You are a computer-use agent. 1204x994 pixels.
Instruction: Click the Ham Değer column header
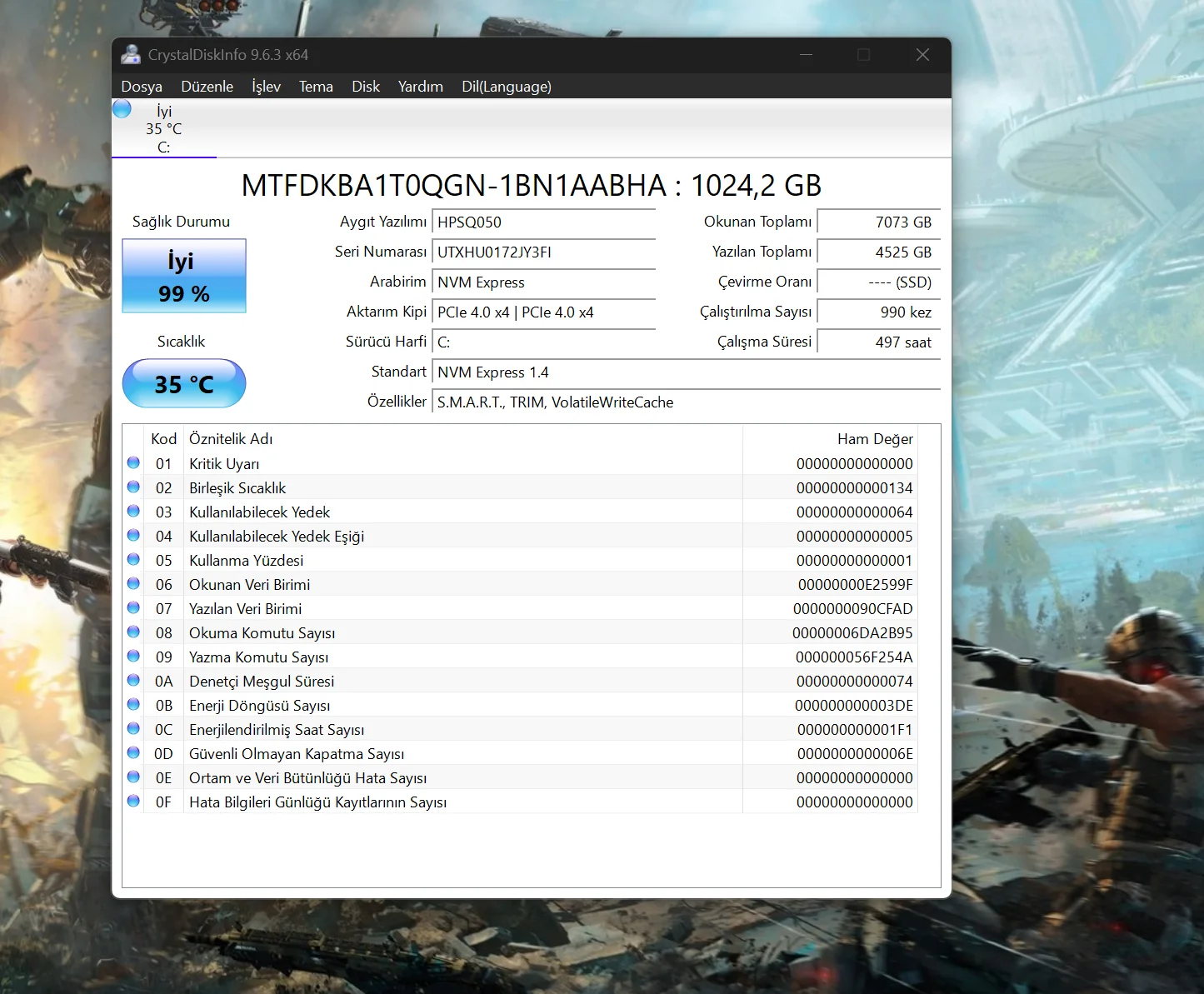click(x=874, y=439)
